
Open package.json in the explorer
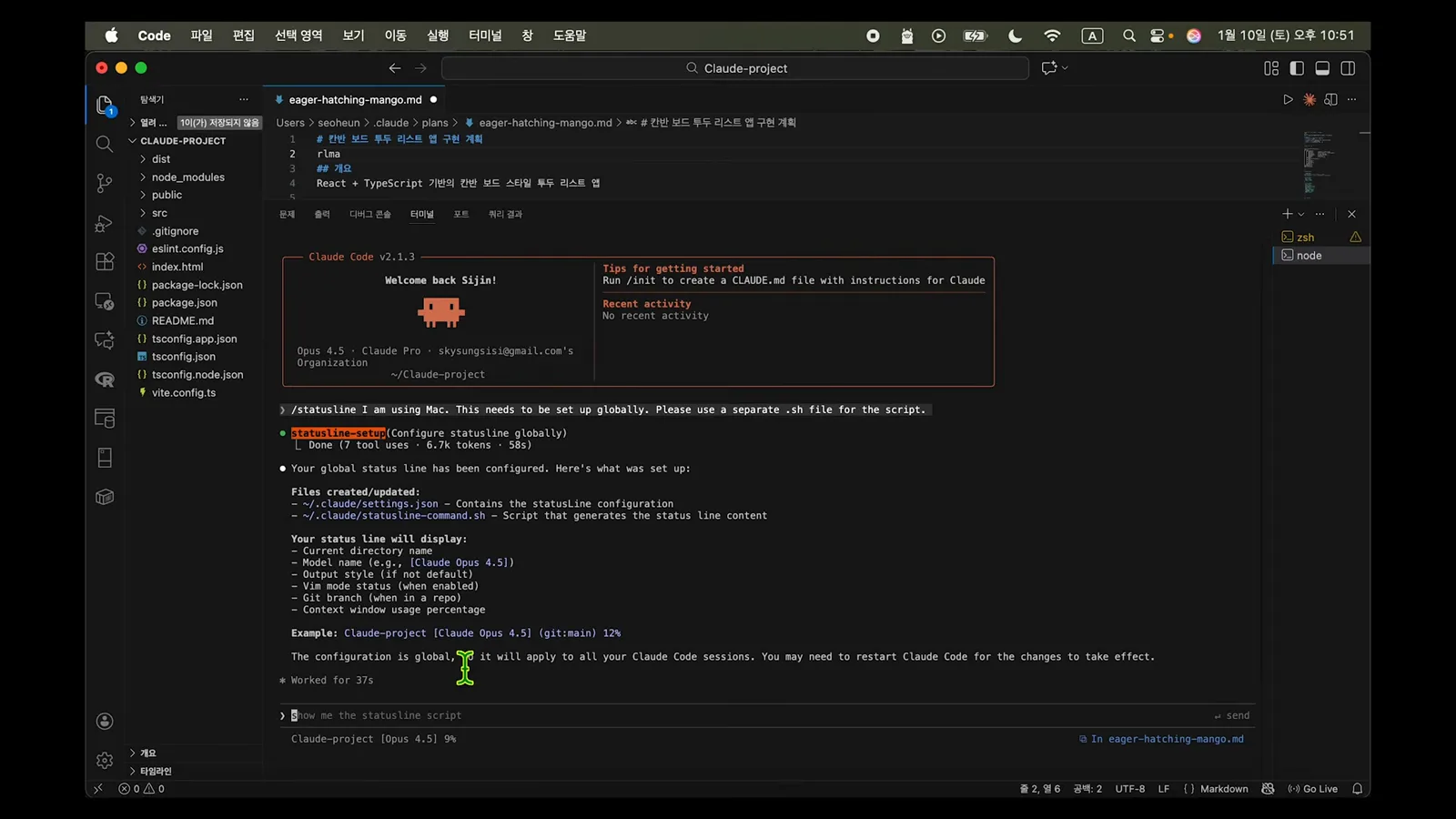pos(185,303)
